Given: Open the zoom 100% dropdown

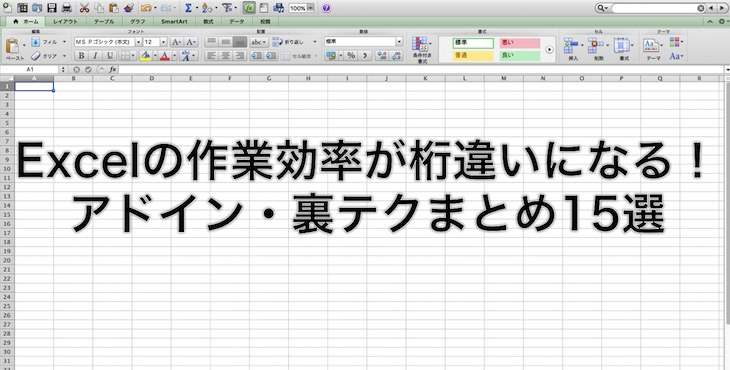Looking at the screenshot, I should point(310,8).
